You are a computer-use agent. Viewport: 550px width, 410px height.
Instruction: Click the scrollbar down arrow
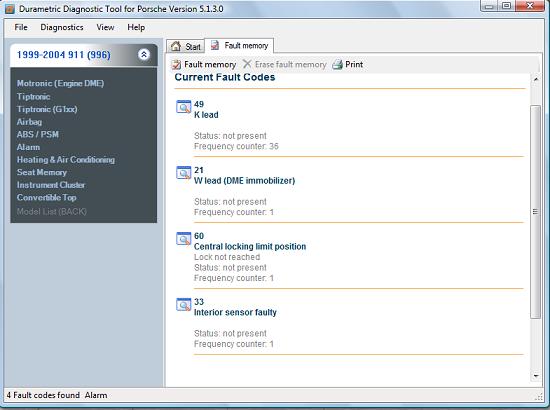coord(536,376)
